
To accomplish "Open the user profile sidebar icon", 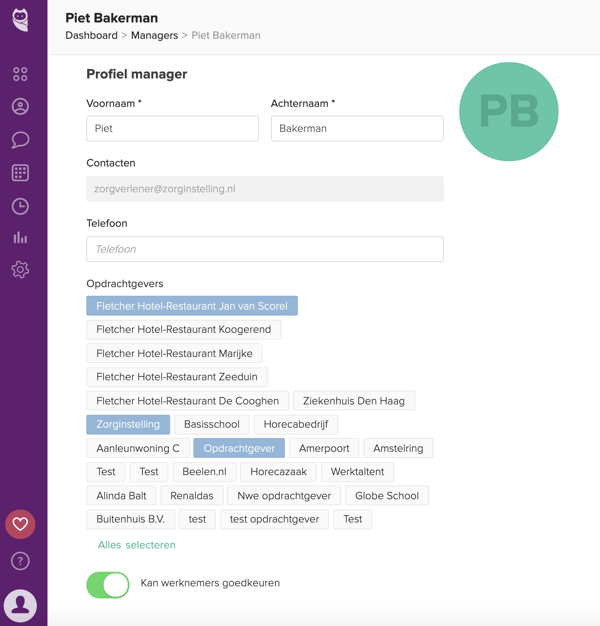I will [x=20, y=107].
